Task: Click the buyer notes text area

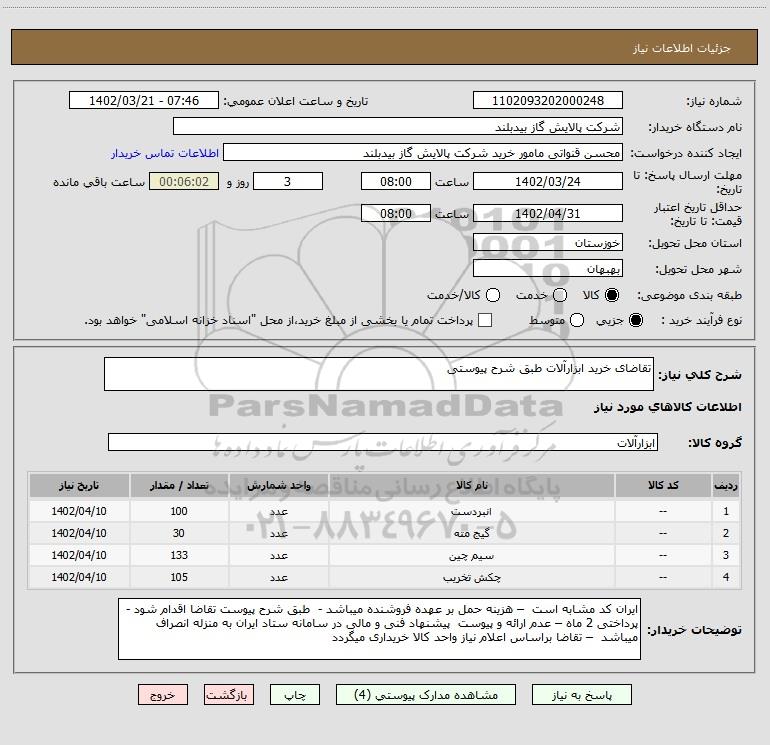Action: (379, 629)
